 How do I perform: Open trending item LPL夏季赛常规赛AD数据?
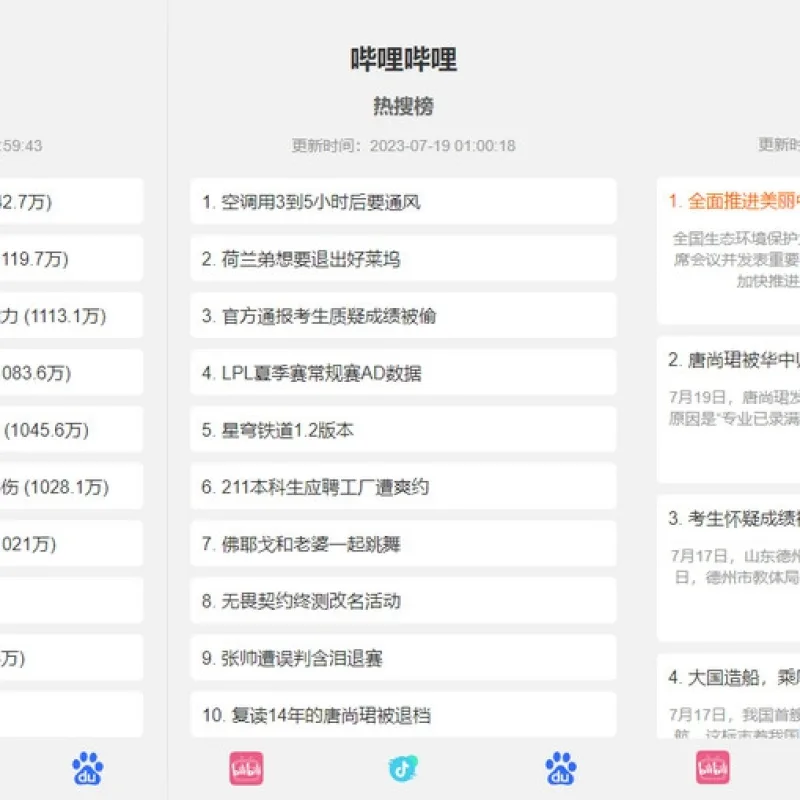[x=403, y=373]
